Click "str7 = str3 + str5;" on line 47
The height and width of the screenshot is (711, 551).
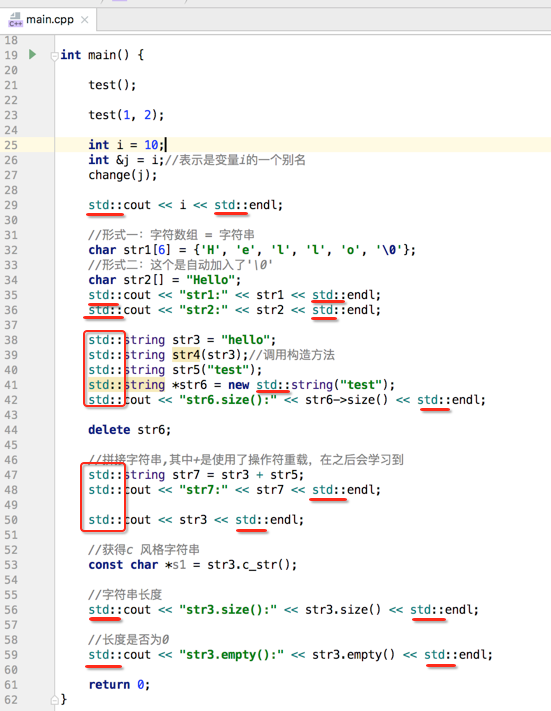coord(238,475)
